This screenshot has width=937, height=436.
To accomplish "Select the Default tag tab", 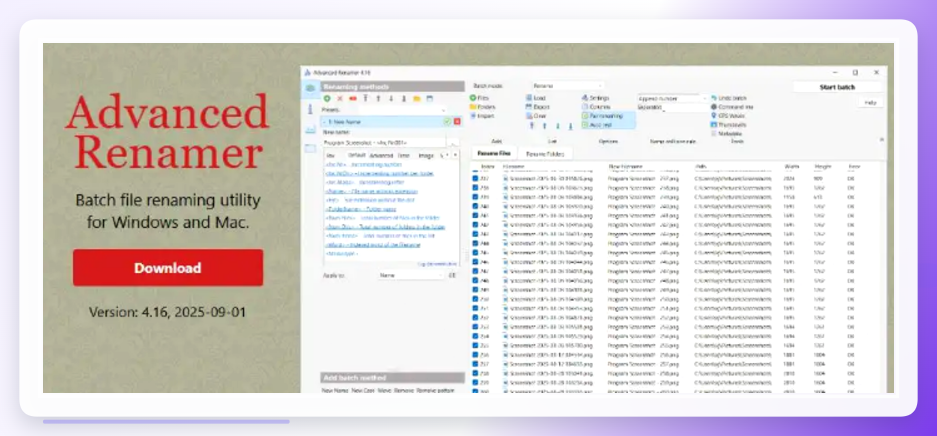I will pyautogui.click(x=356, y=155).
